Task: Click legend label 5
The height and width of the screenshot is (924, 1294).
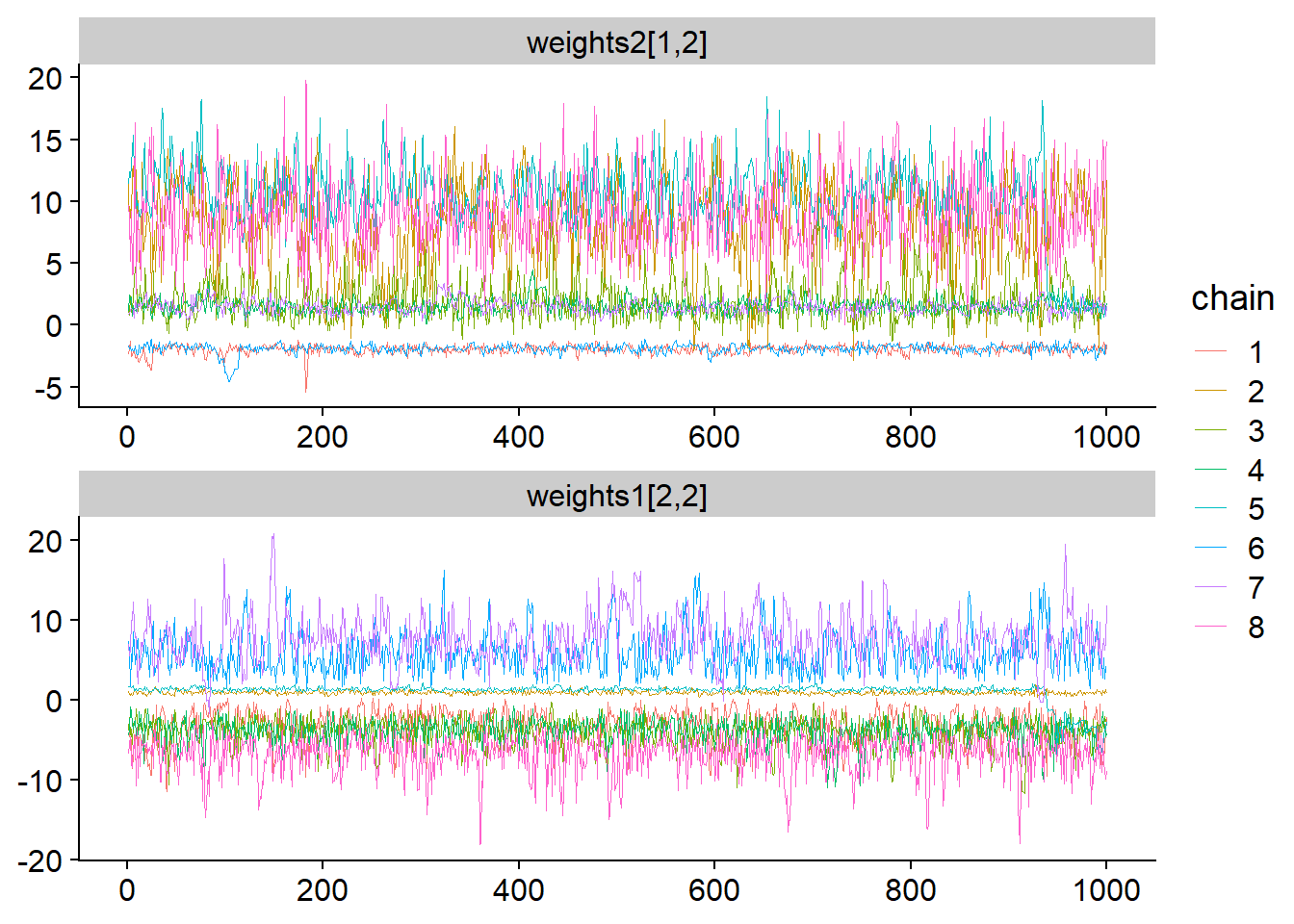Action: coord(1255,509)
